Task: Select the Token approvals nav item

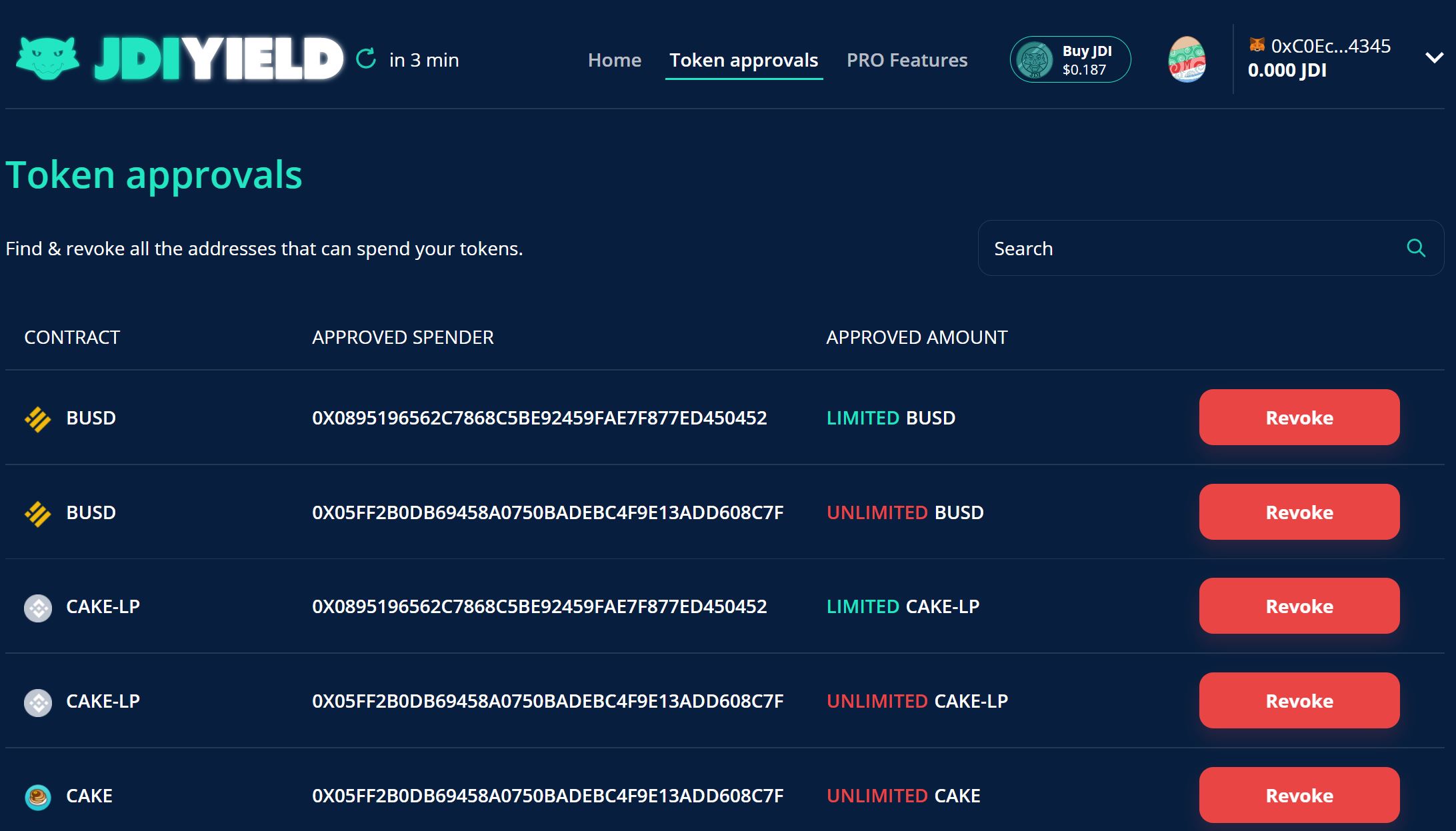Action: pos(743,59)
